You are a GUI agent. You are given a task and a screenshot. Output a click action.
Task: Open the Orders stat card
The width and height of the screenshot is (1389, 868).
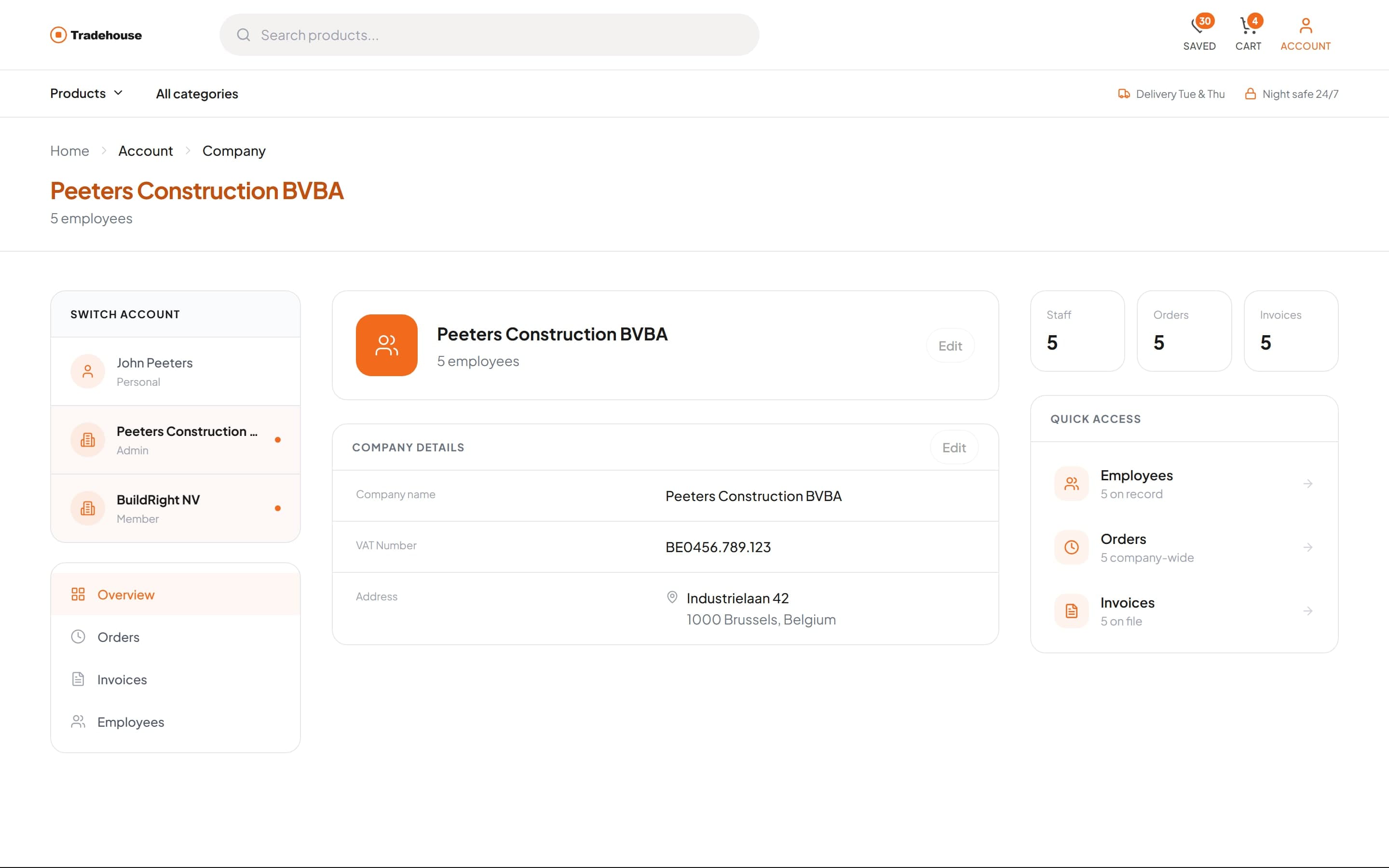tap(1184, 331)
